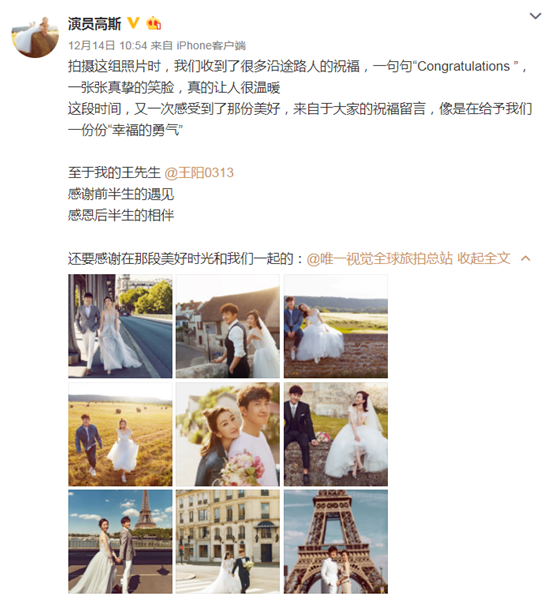The width and height of the screenshot is (558, 602).
Task: Open couple crossing Paris street photo
Action: [x=228, y=542]
